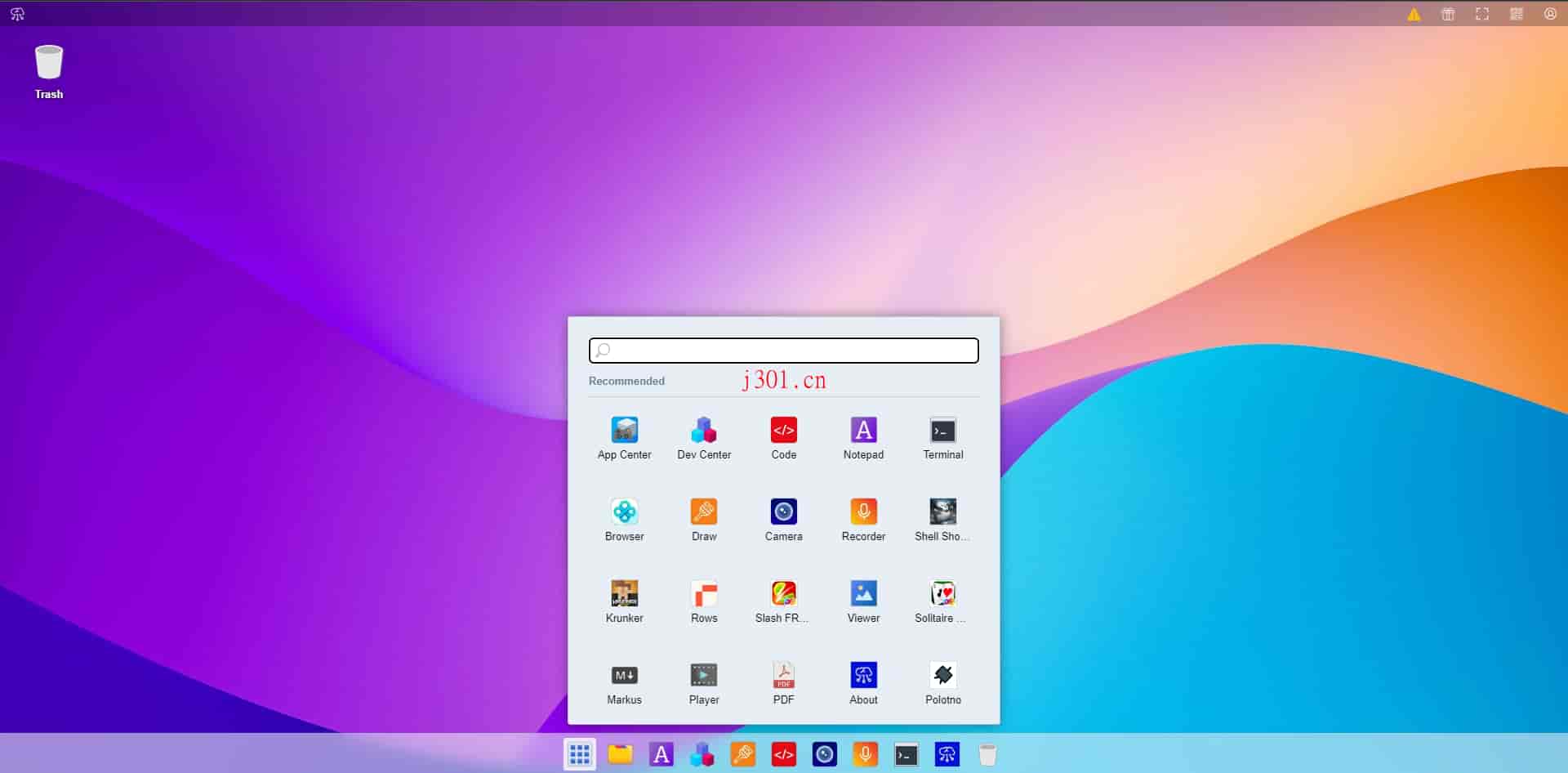The image size is (1568, 773).
Task: Open the PDF viewer app
Action: click(x=783, y=684)
